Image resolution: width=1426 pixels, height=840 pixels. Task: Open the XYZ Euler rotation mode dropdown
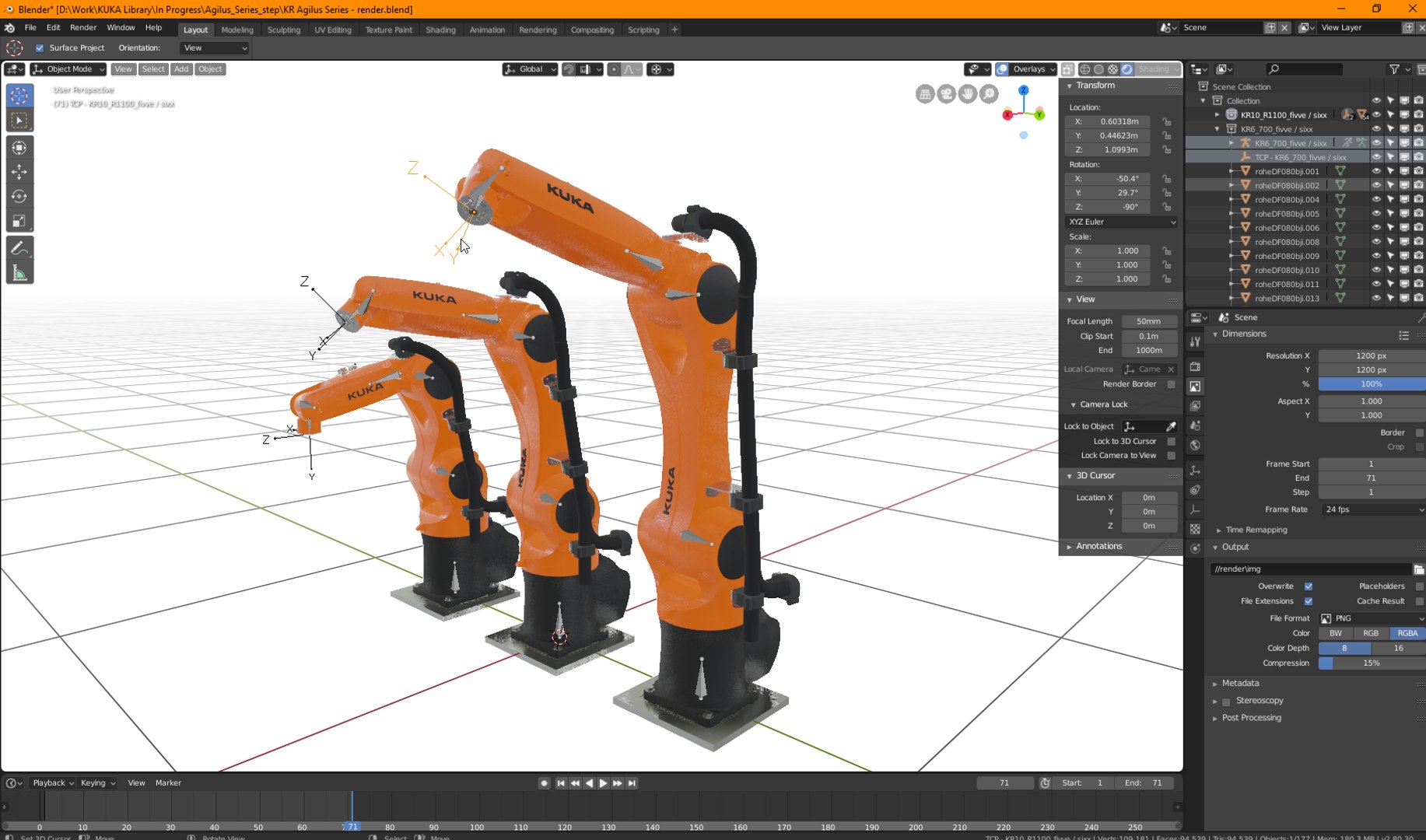[1121, 222]
